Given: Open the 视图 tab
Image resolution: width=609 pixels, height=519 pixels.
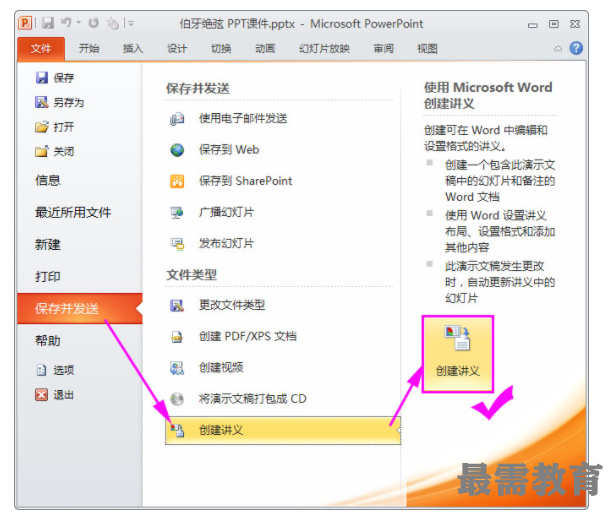Looking at the screenshot, I should (x=427, y=49).
